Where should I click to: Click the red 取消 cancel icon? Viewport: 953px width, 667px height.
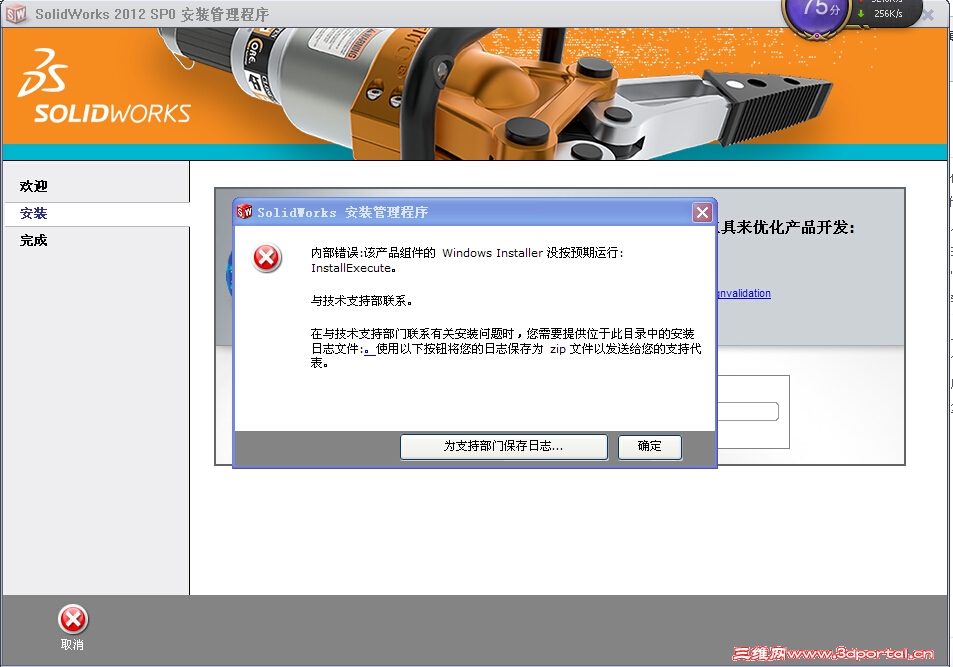(73, 620)
